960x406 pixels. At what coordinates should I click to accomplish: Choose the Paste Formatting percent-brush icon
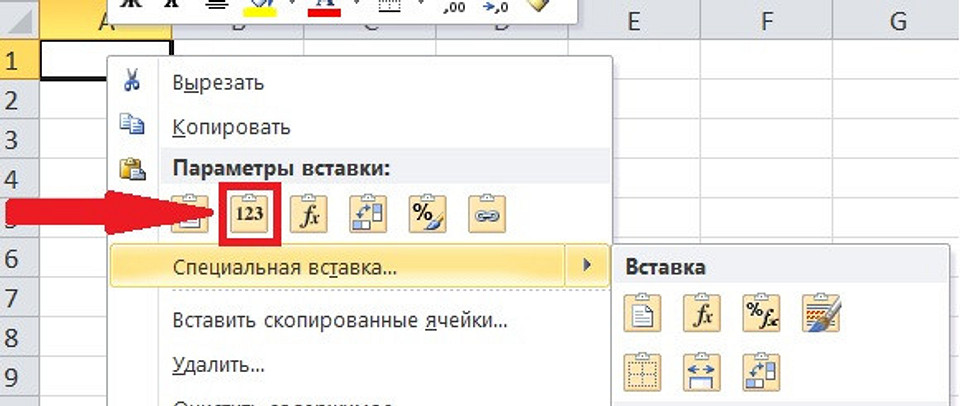pos(427,214)
